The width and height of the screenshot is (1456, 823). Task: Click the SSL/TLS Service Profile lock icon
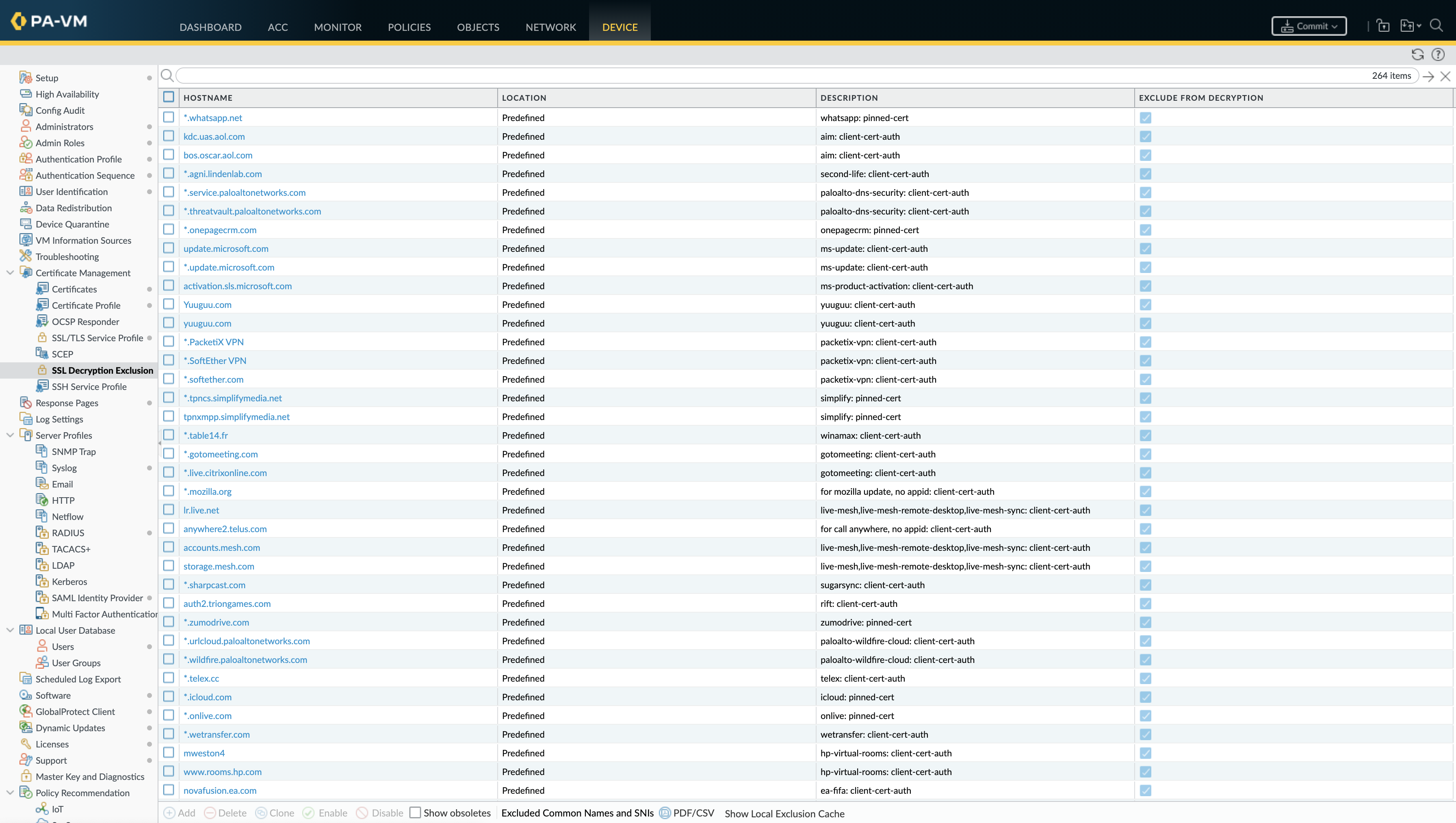pos(42,338)
